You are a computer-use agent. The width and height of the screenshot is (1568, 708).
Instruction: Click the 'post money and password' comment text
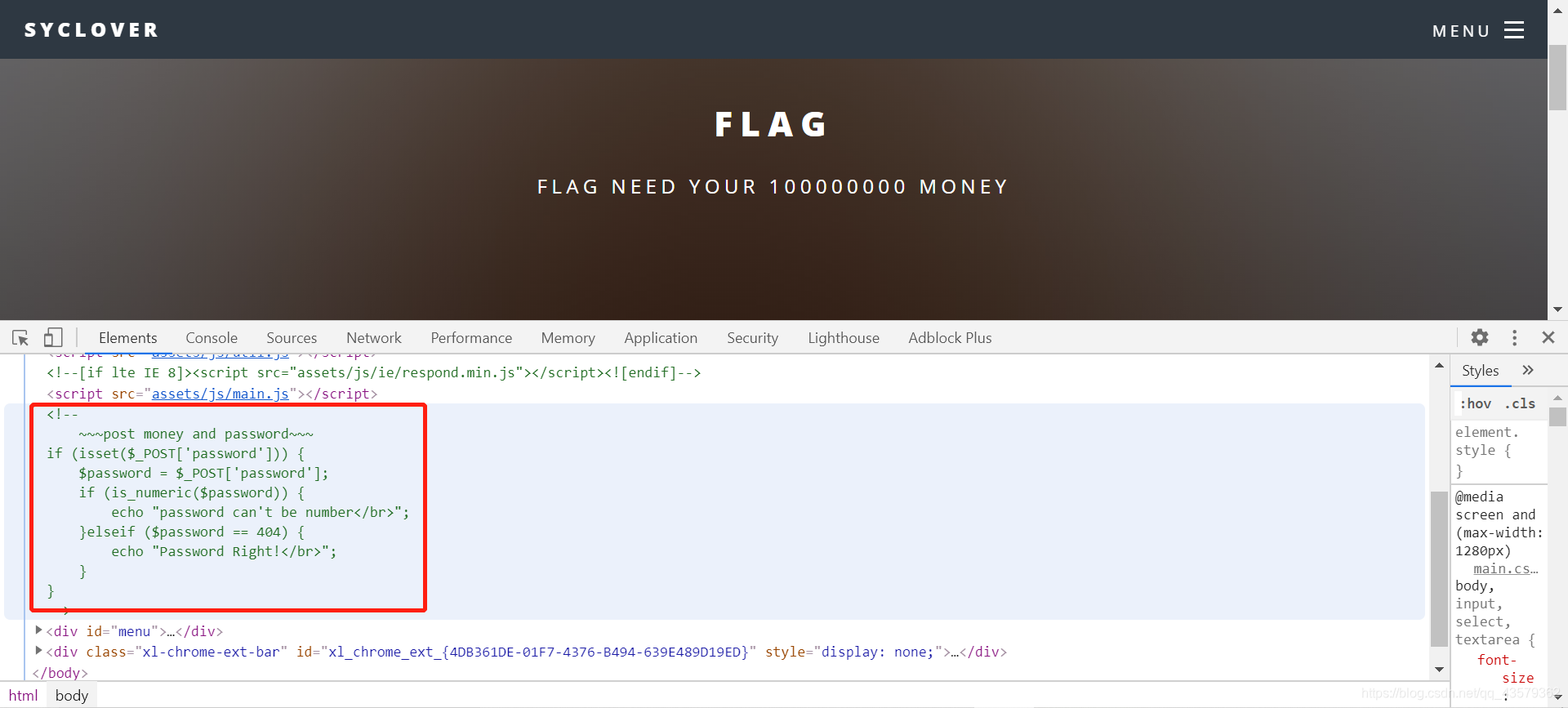click(196, 434)
